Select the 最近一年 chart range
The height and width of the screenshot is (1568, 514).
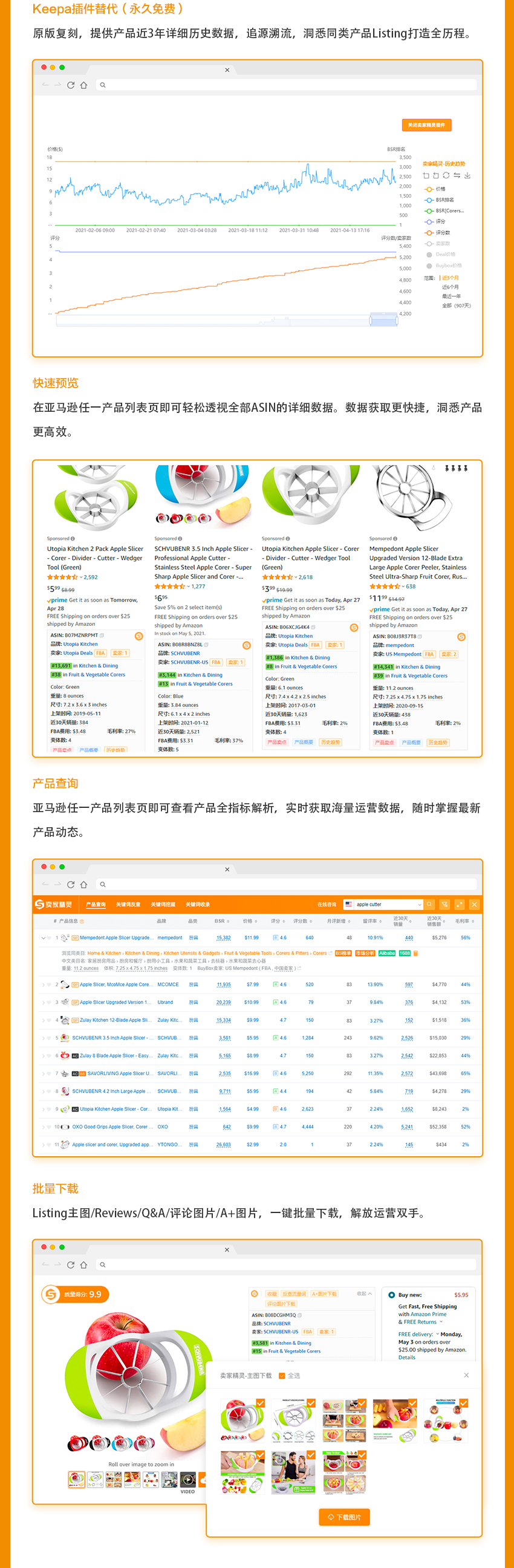pos(451,296)
